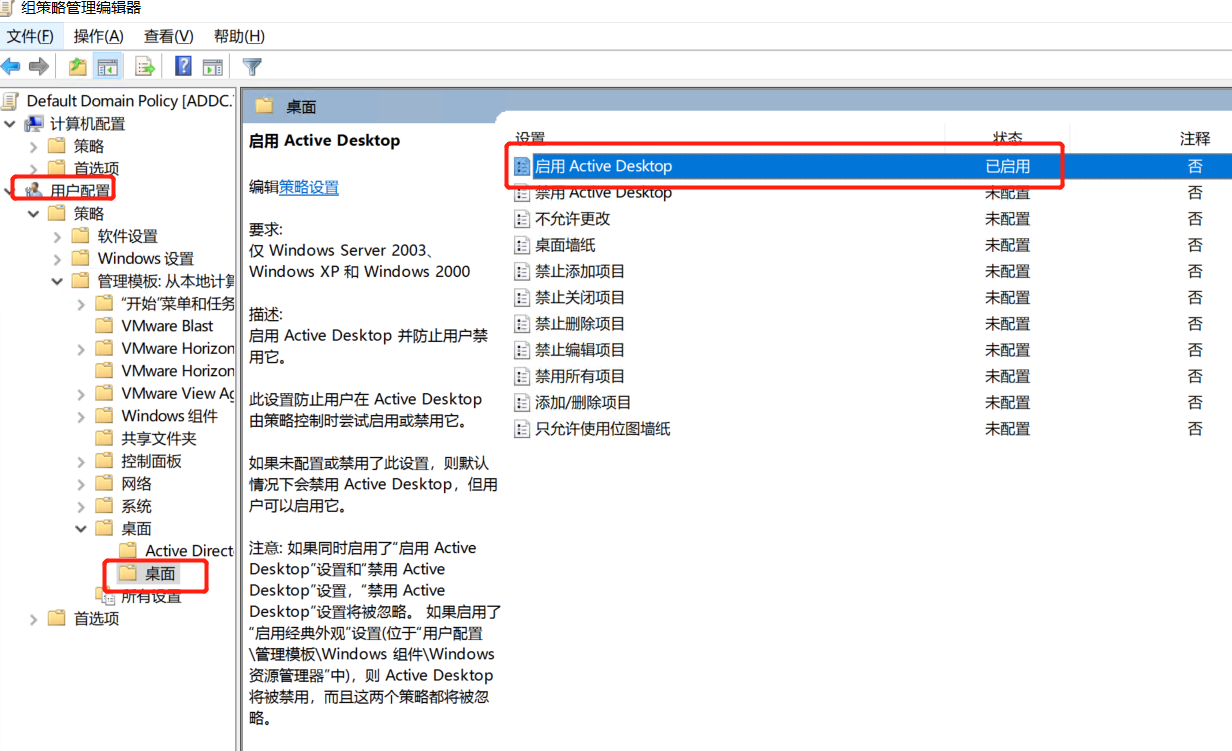Screen dimensions: 1232x751
Task: Select the 禁止添加项目 setting name
Action: click(x=580, y=271)
